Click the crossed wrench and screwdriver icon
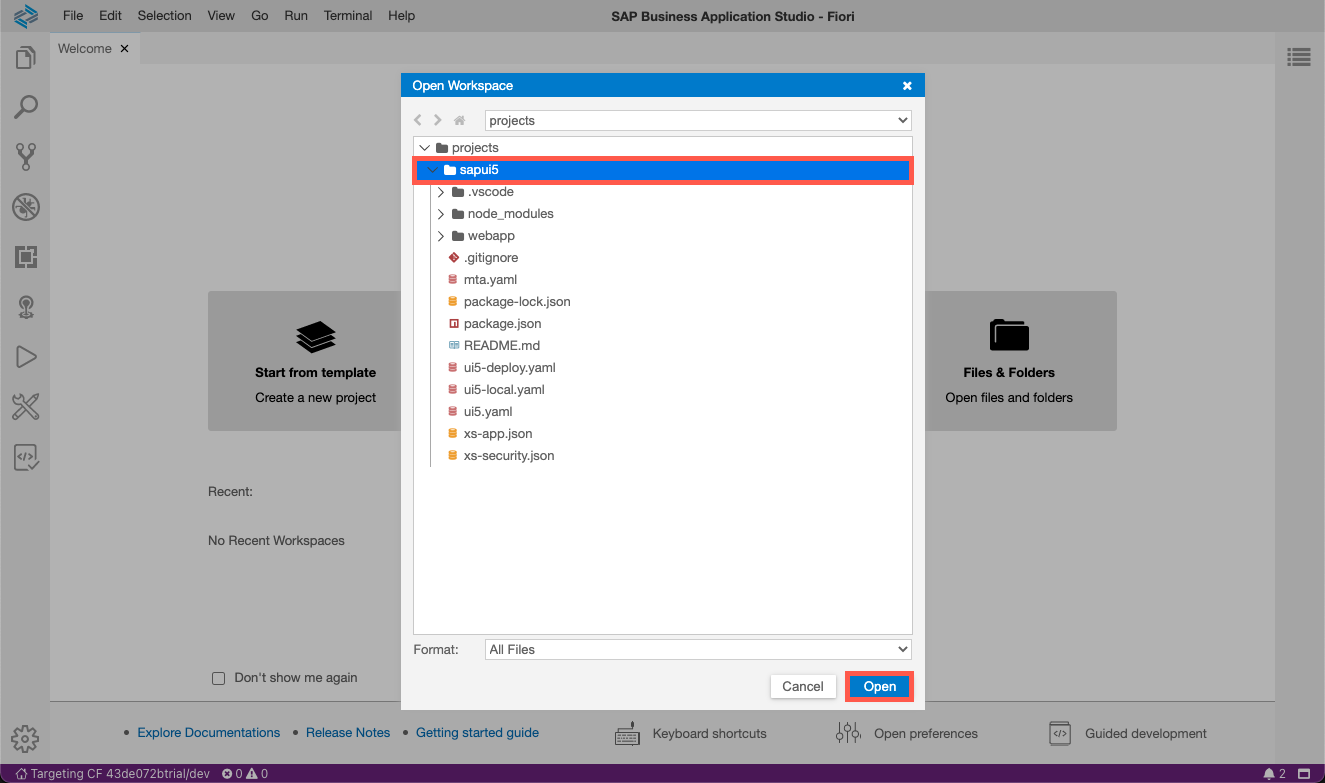1325x783 pixels. click(x=25, y=407)
